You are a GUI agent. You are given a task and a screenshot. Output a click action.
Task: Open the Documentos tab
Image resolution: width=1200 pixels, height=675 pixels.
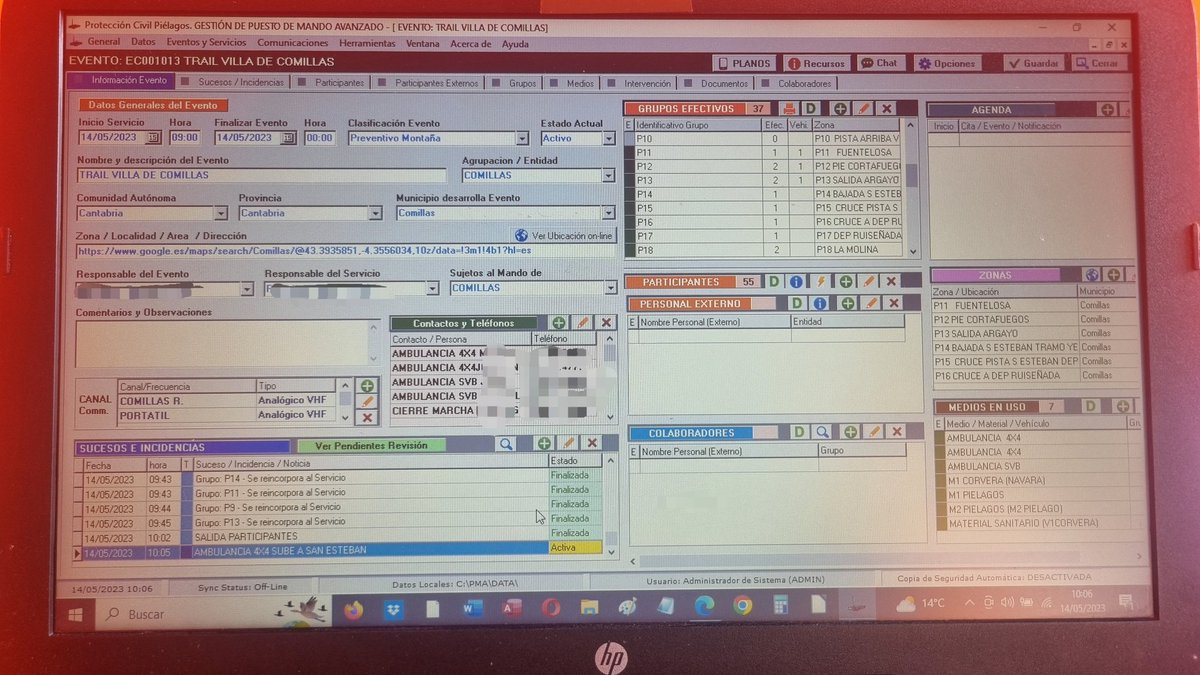(717, 84)
